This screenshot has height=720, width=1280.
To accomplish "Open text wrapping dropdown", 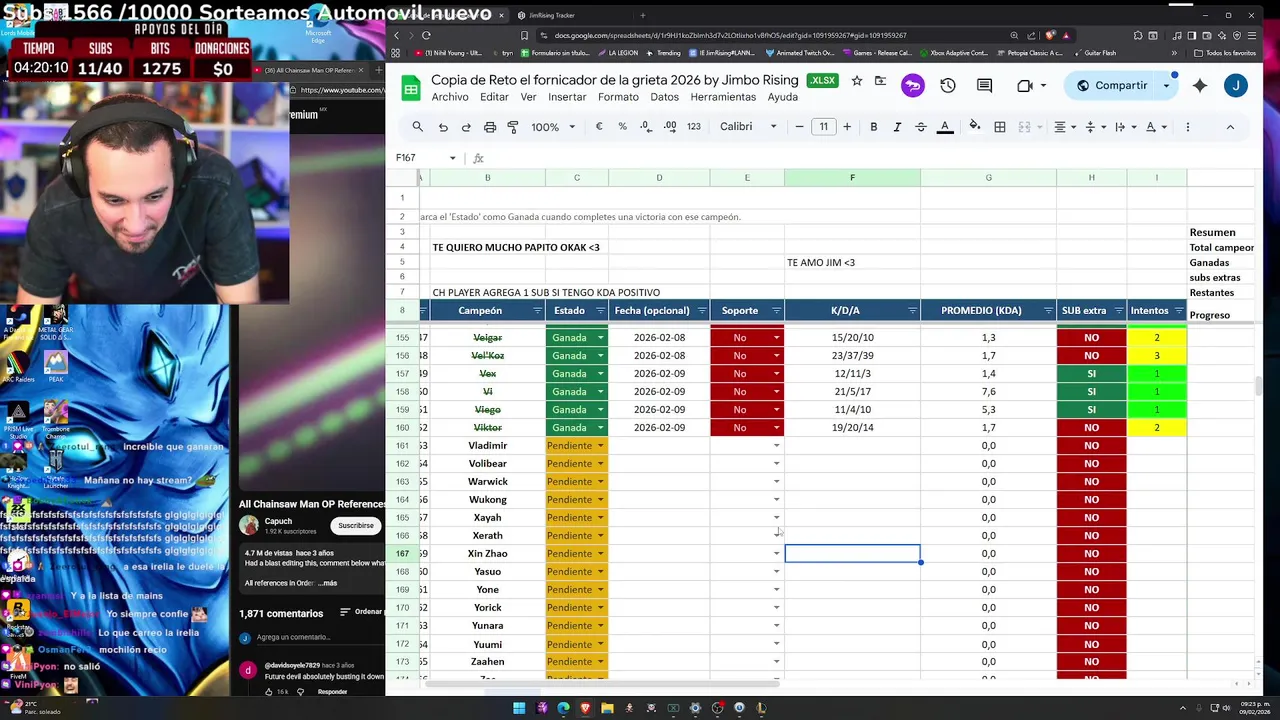I will tap(1124, 127).
